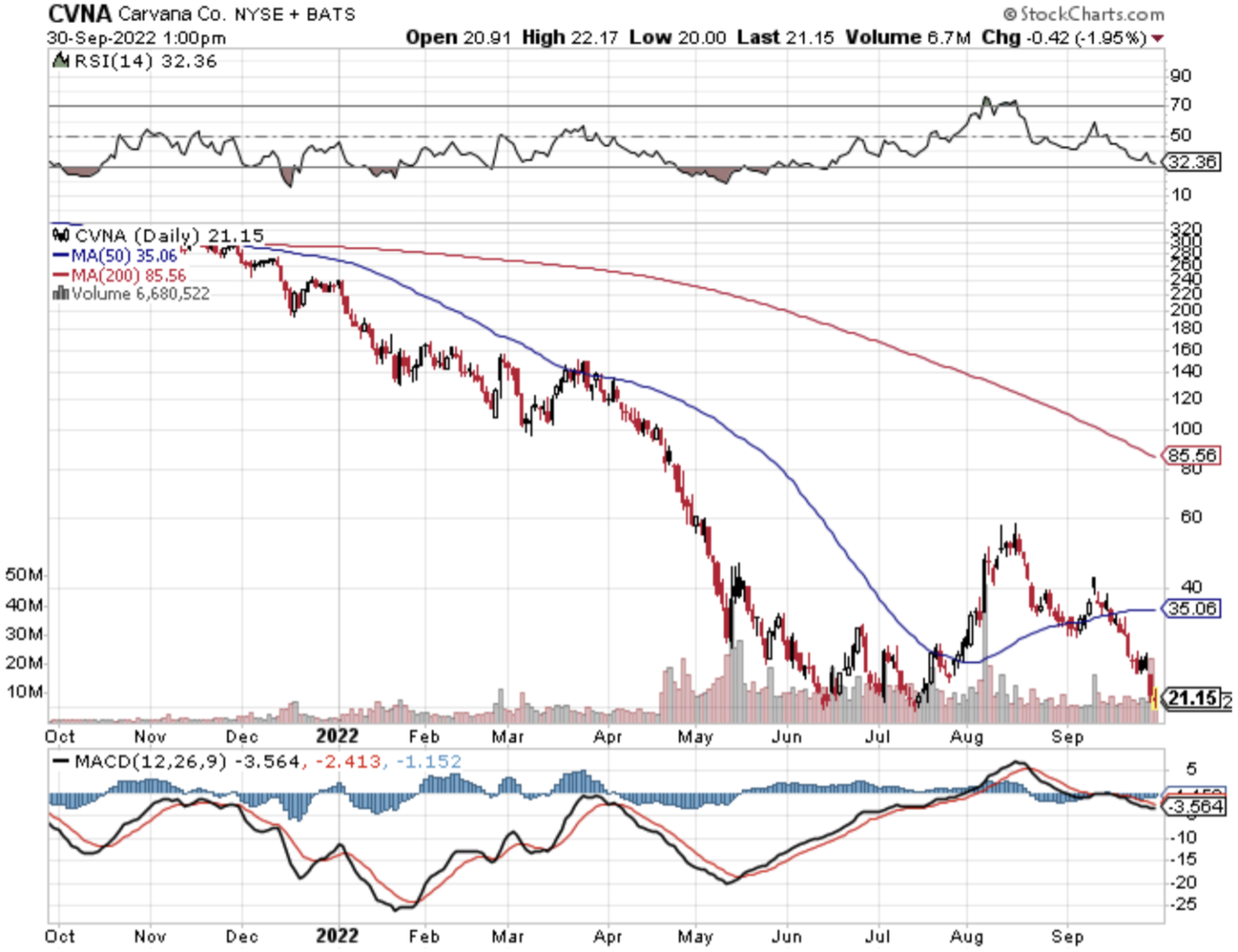
Task: Click the -3.564 MACD value label
Action: pyautogui.click(x=1194, y=807)
